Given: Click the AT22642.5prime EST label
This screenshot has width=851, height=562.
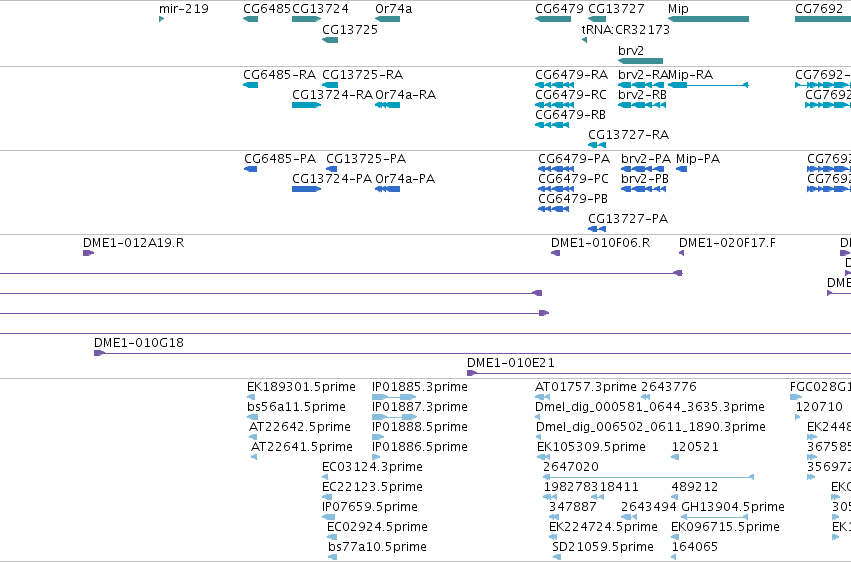Looking at the screenshot, I should [300, 427].
